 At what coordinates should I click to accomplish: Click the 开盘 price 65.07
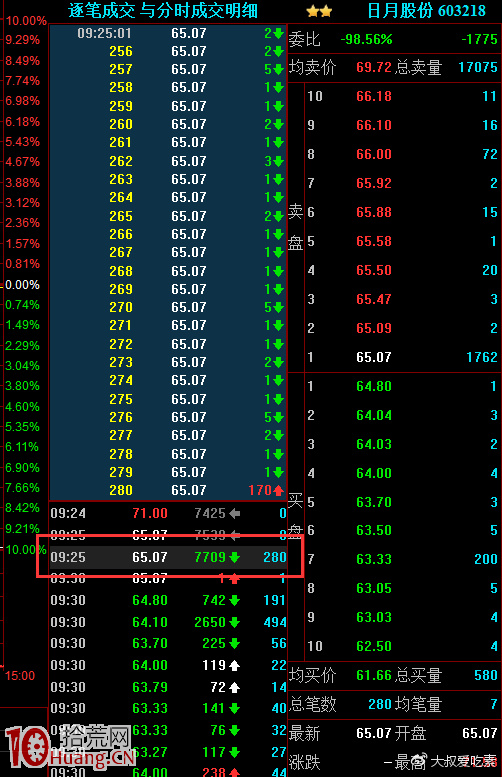[480, 733]
